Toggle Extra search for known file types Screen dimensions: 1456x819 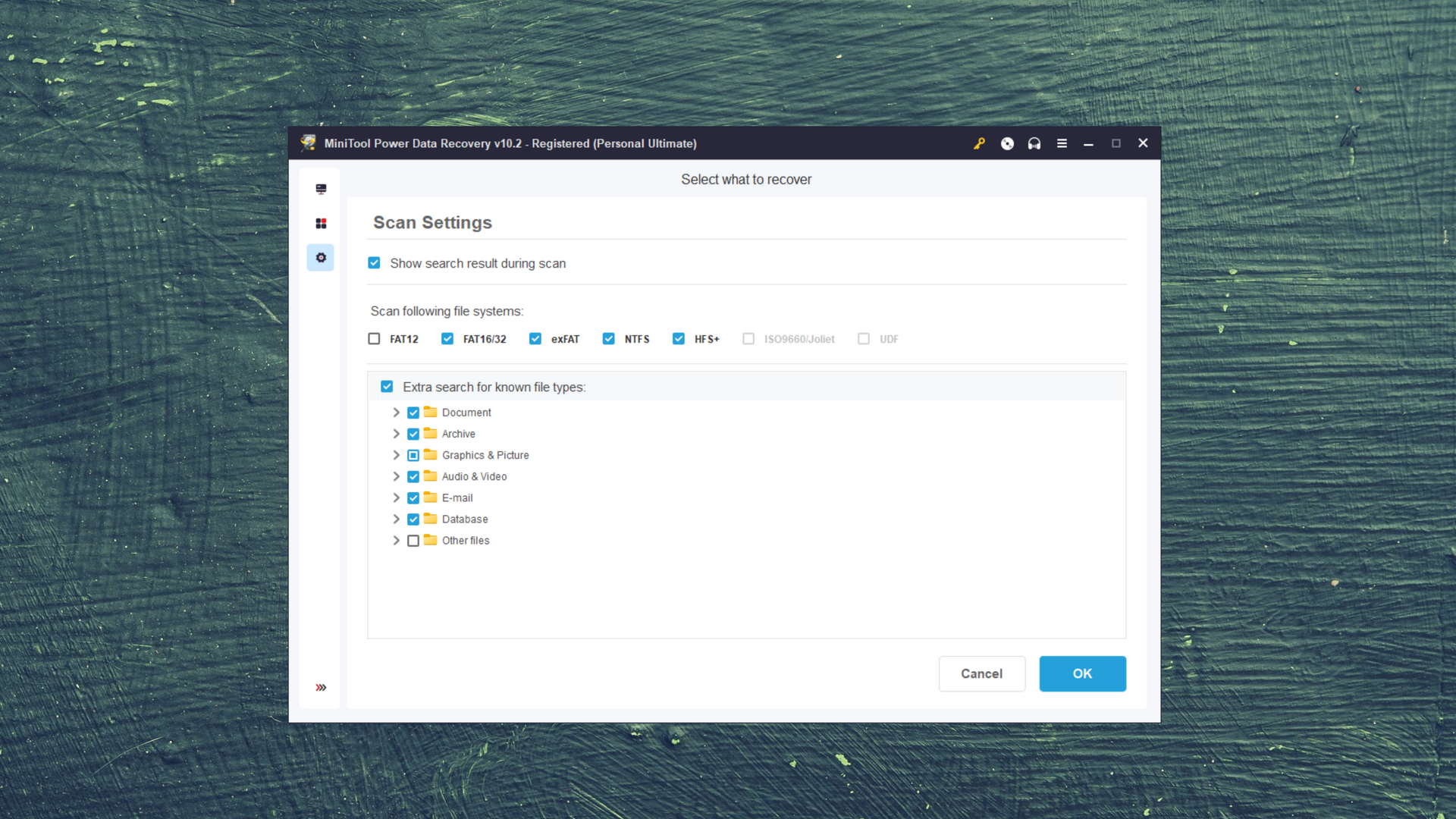(387, 387)
